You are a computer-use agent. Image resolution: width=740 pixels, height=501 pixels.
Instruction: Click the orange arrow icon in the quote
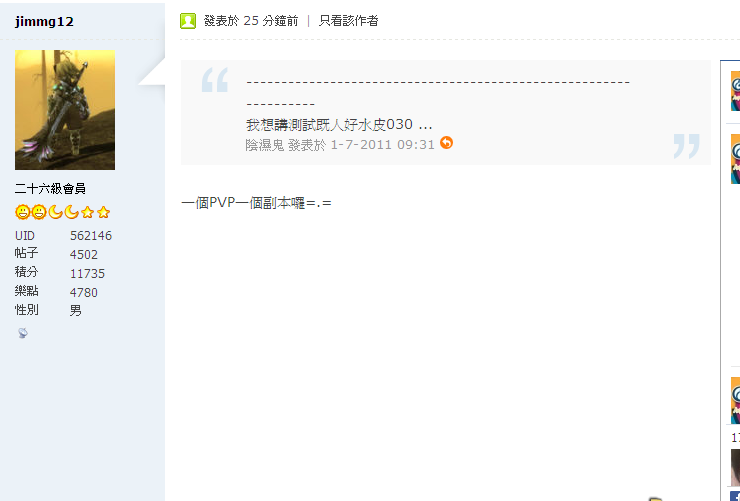tap(446, 142)
